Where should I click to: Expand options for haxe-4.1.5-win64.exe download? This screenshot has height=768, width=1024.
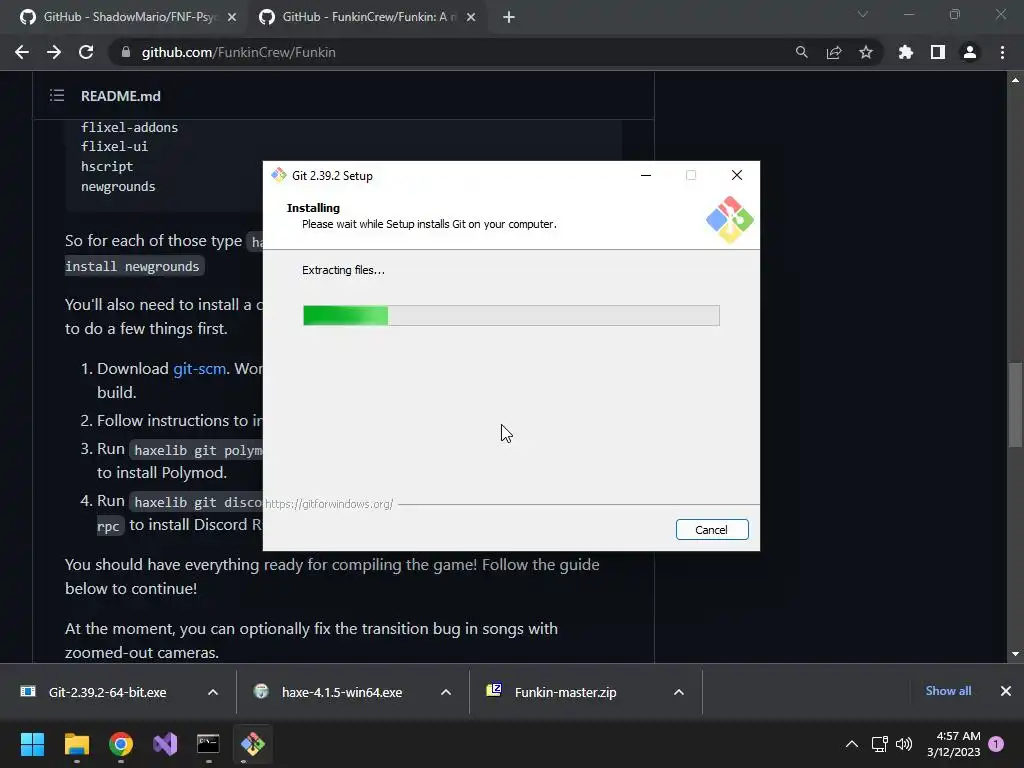coord(446,692)
